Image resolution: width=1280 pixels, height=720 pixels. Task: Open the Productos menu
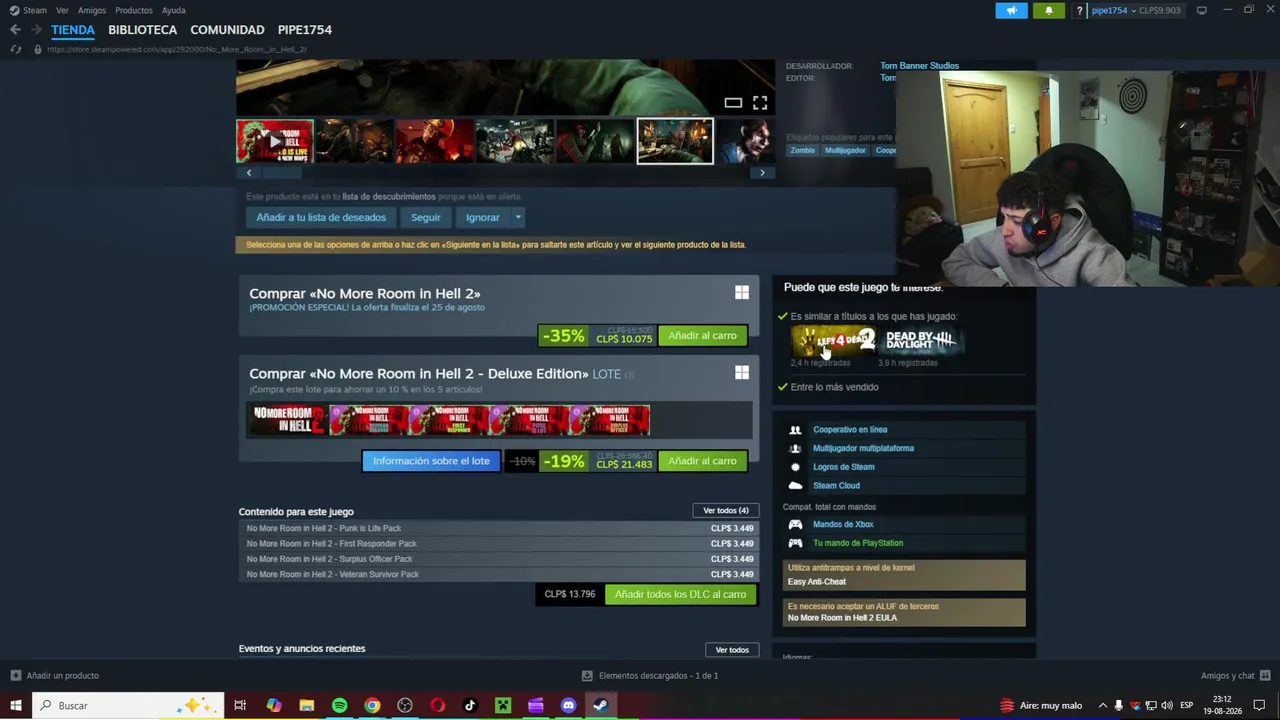[134, 10]
